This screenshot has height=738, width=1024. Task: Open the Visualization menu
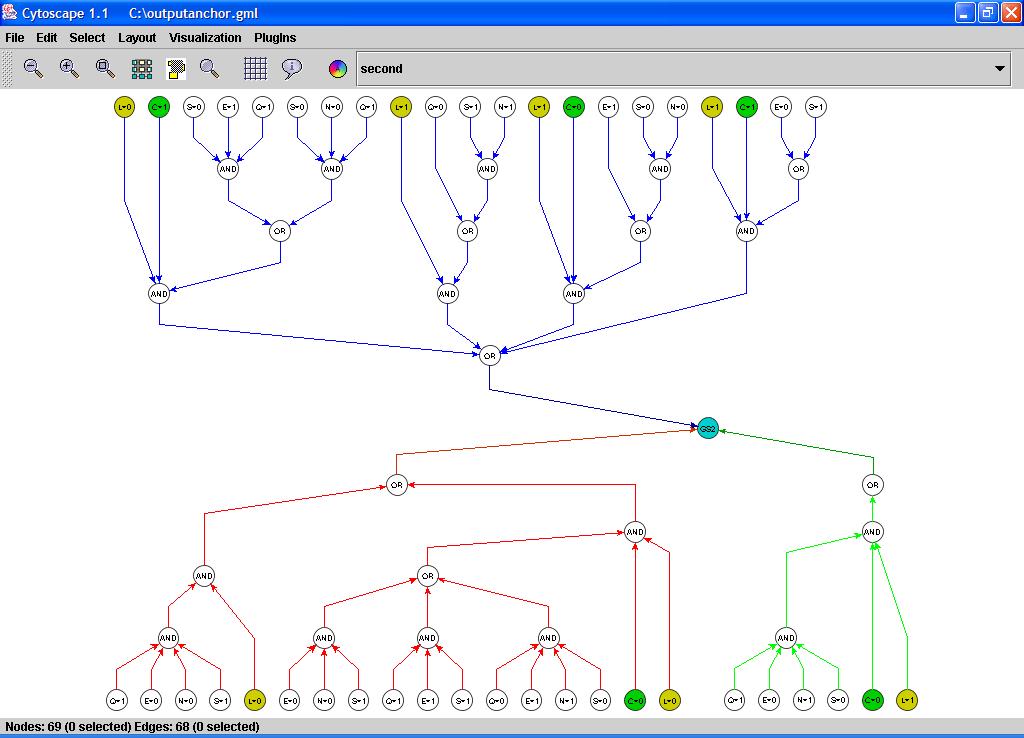tap(205, 38)
